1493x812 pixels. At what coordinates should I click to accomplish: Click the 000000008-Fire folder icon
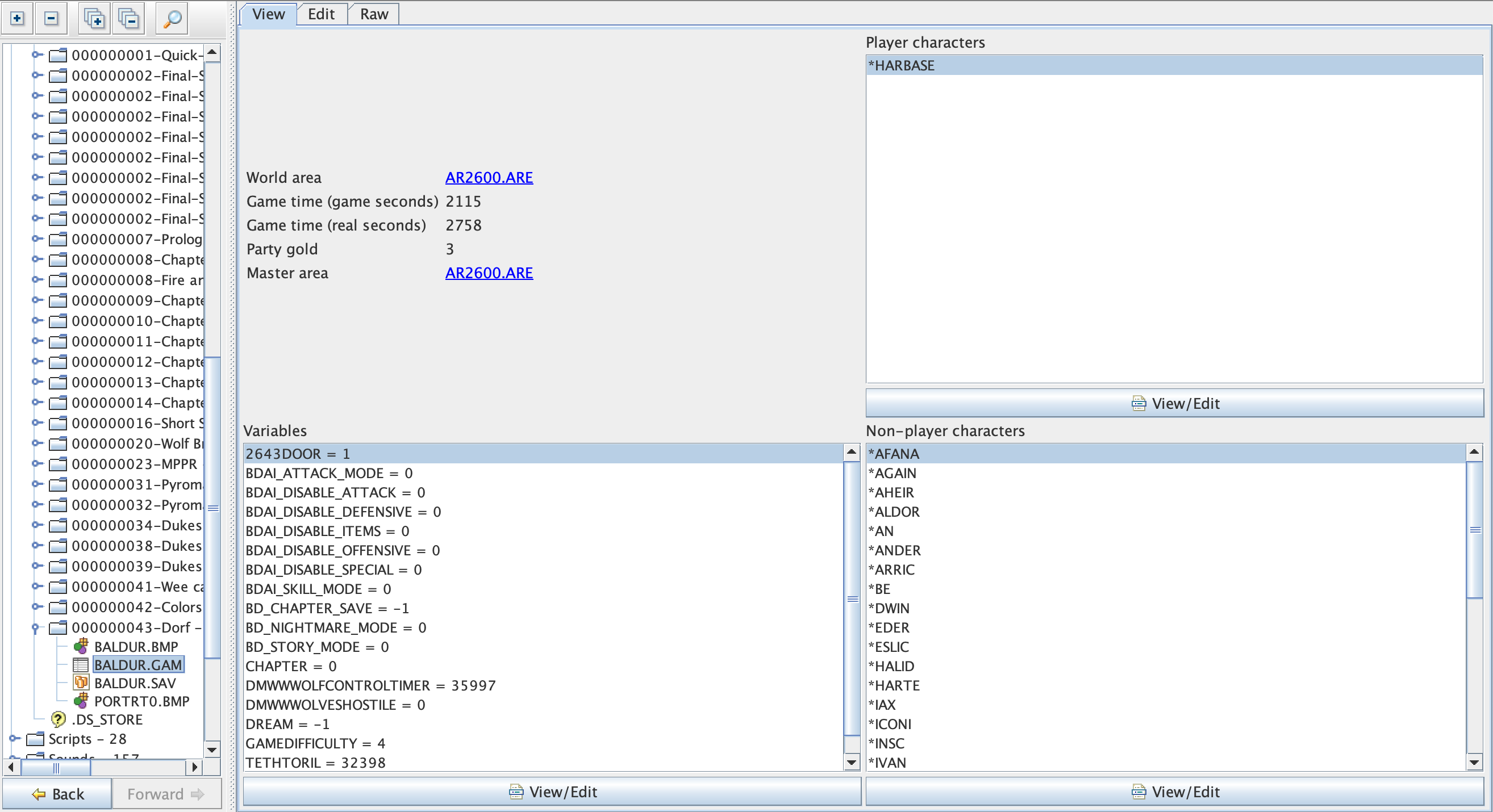pyautogui.click(x=58, y=280)
